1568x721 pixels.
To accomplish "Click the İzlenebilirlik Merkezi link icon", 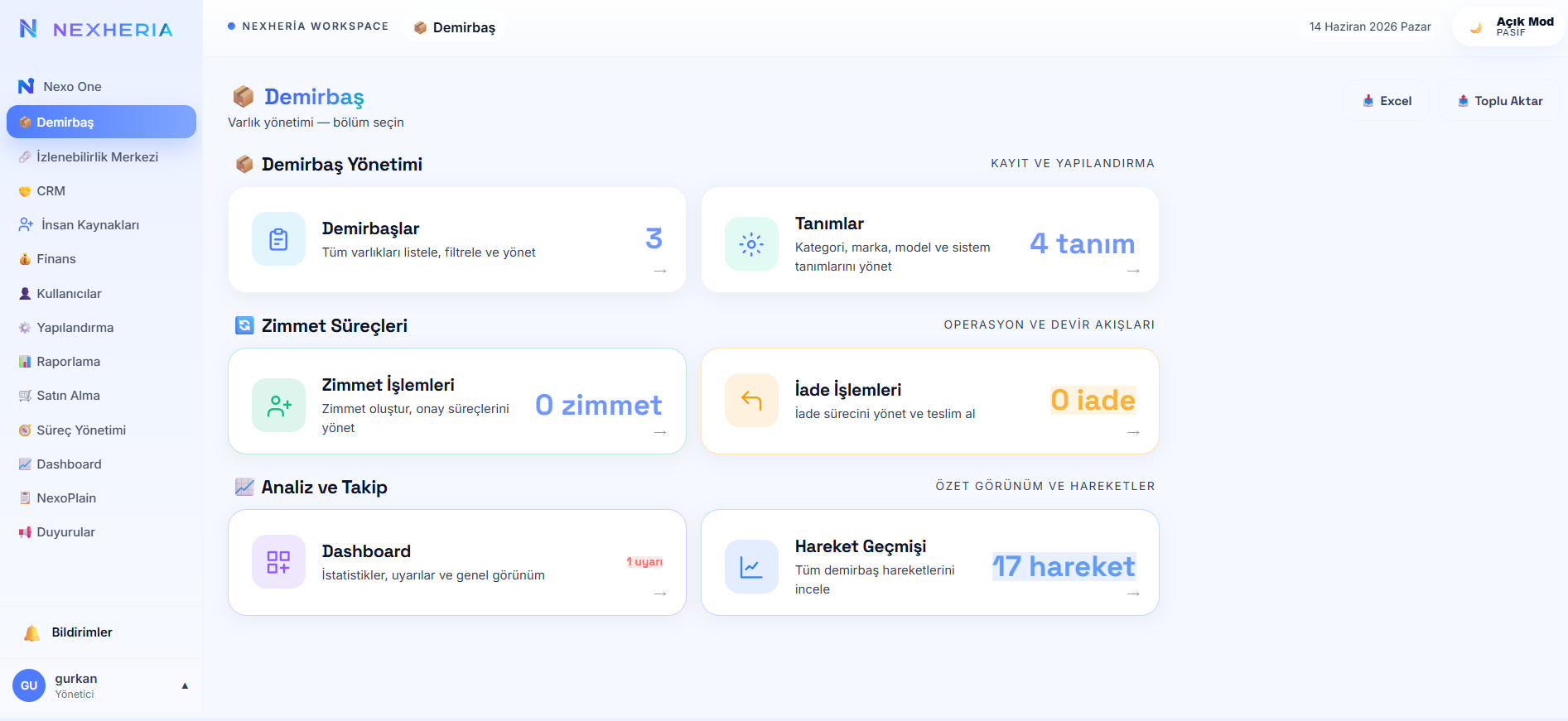I will (x=25, y=156).
